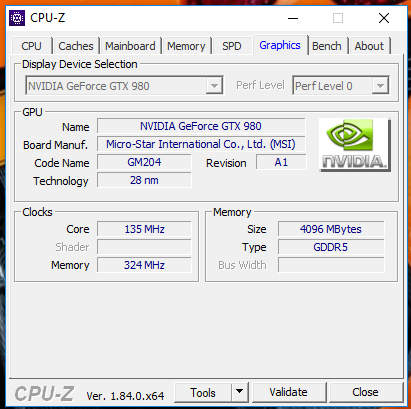Show the About tab
The width and height of the screenshot is (411, 409).
(x=369, y=46)
